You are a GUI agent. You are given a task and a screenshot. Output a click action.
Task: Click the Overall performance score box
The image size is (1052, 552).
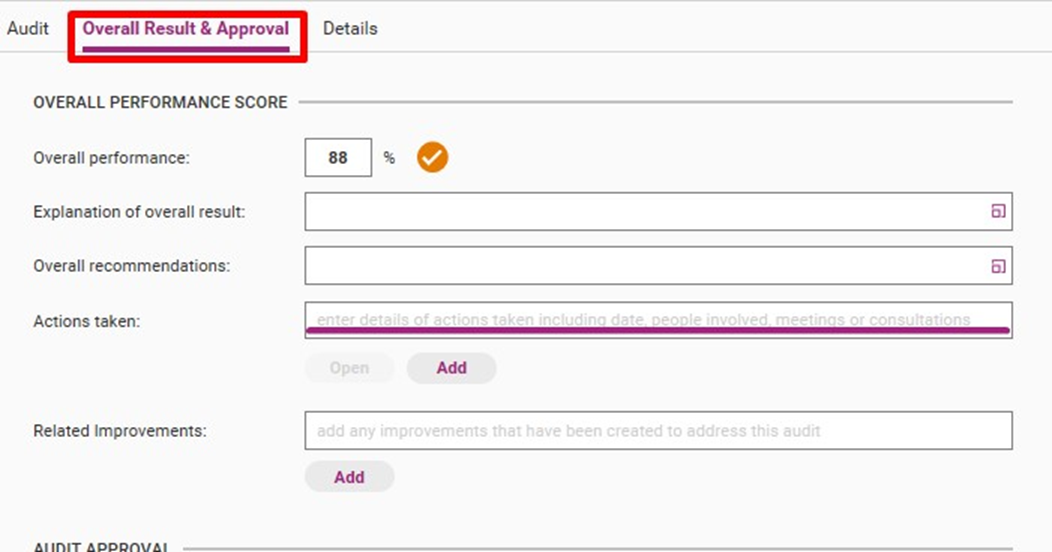coord(338,158)
